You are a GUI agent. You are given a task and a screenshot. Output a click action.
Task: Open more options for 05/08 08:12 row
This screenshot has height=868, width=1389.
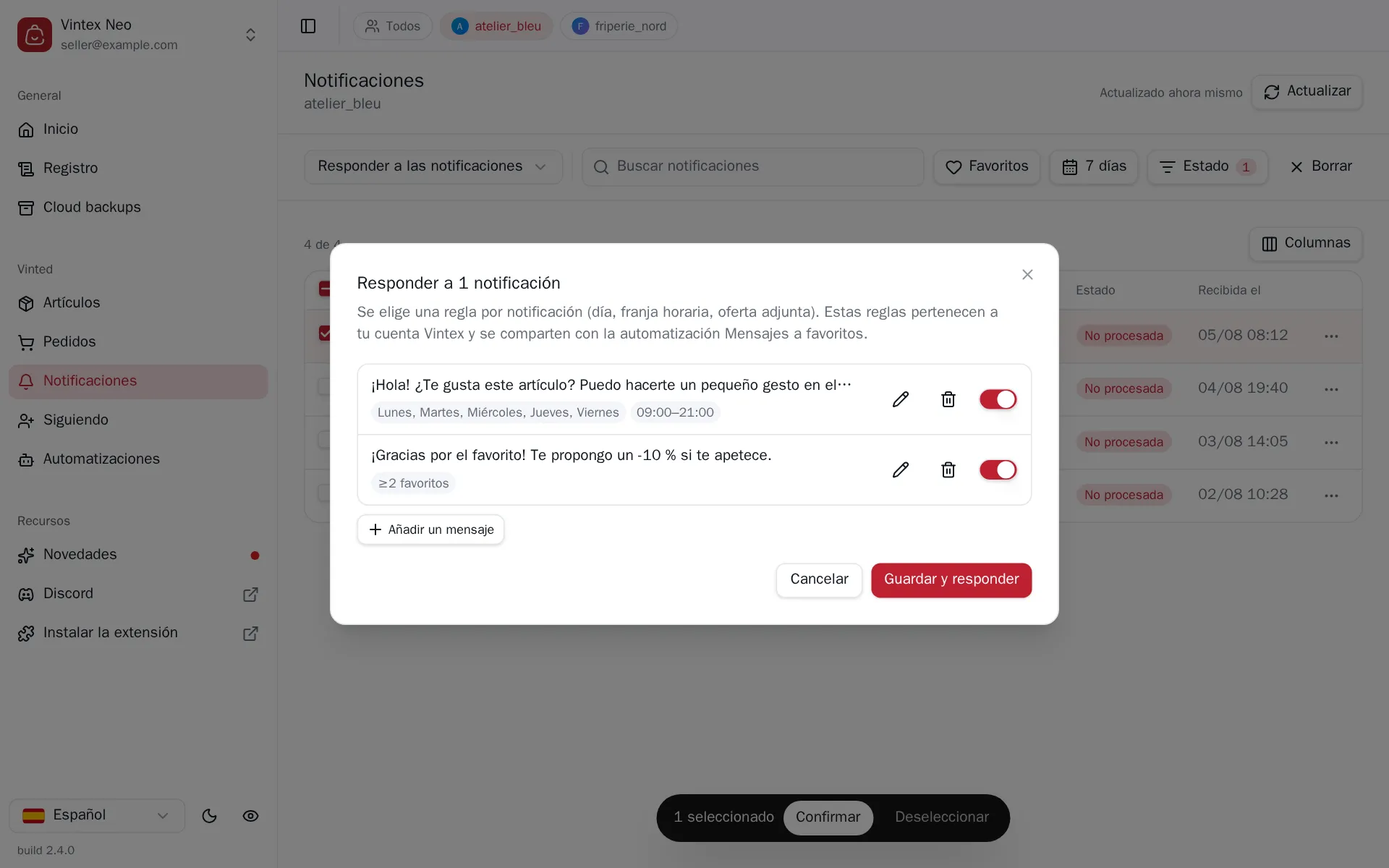(1331, 336)
